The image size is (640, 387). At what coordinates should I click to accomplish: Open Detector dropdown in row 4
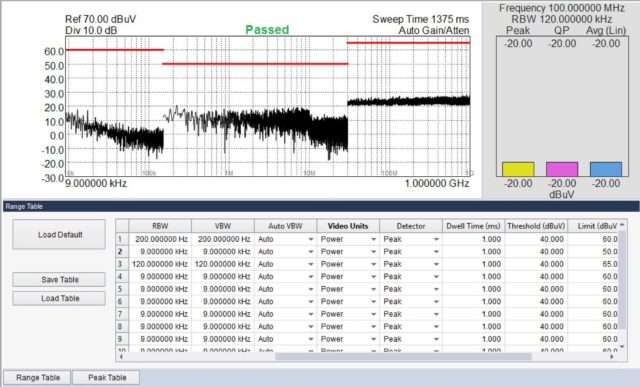pos(436,277)
